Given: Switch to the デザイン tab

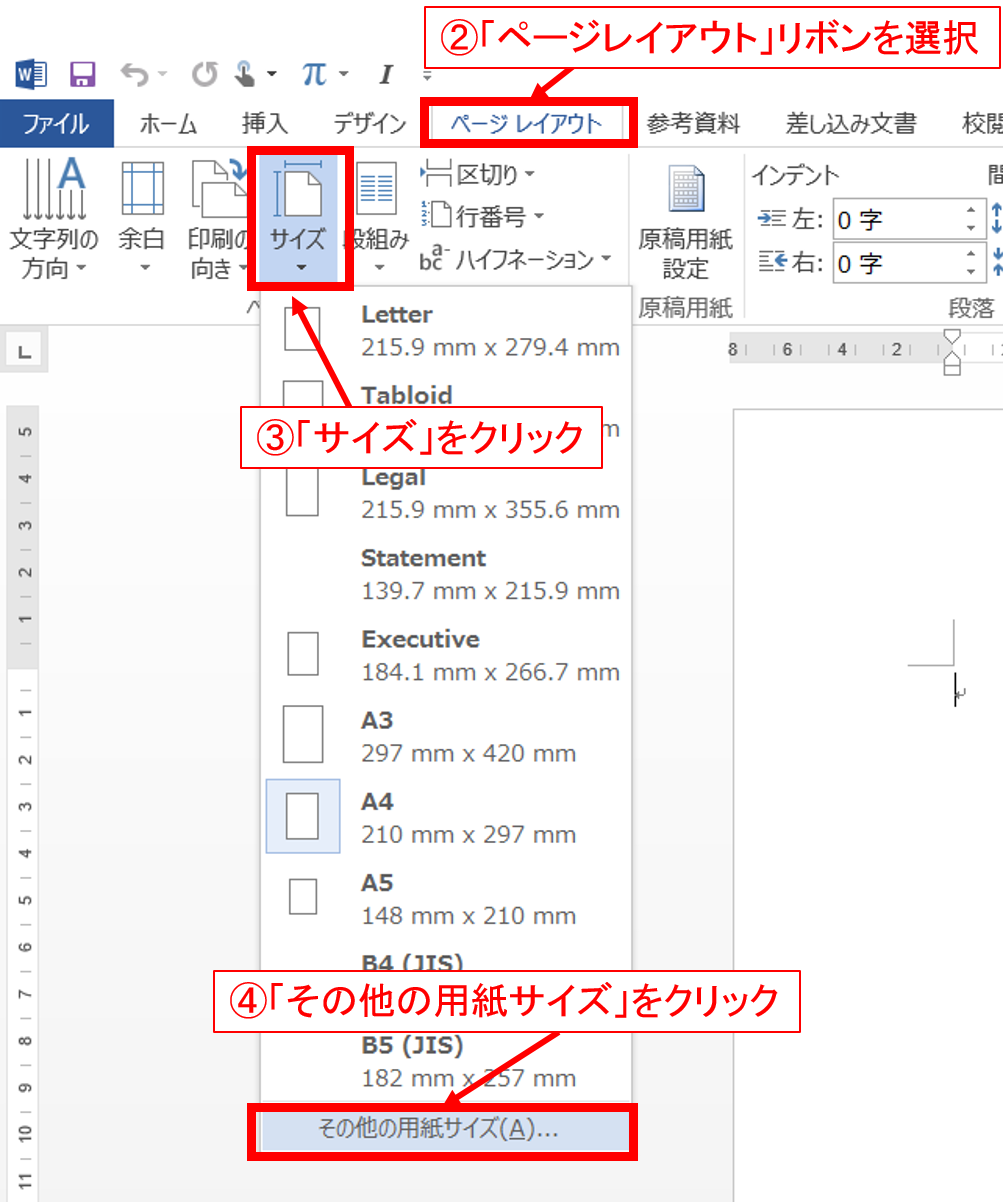Looking at the screenshot, I should tap(369, 124).
